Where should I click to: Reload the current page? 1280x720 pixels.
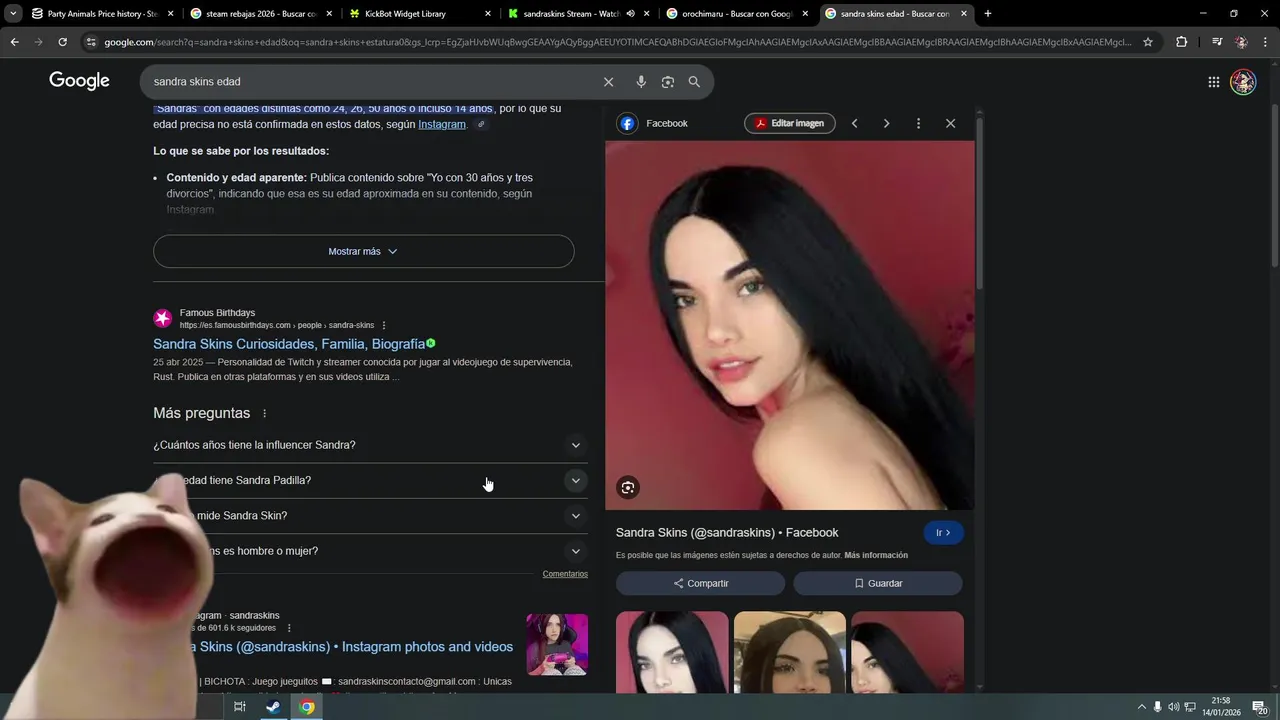click(62, 42)
